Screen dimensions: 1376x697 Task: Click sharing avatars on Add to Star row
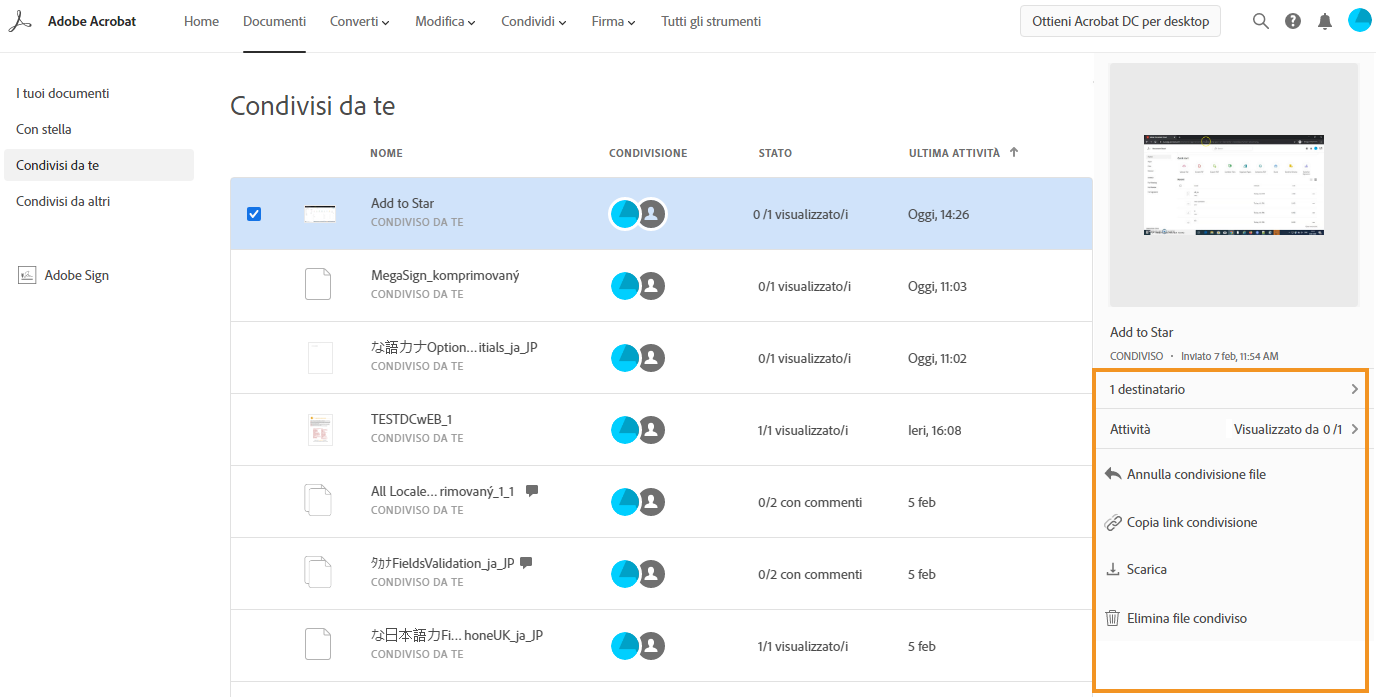coord(638,214)
